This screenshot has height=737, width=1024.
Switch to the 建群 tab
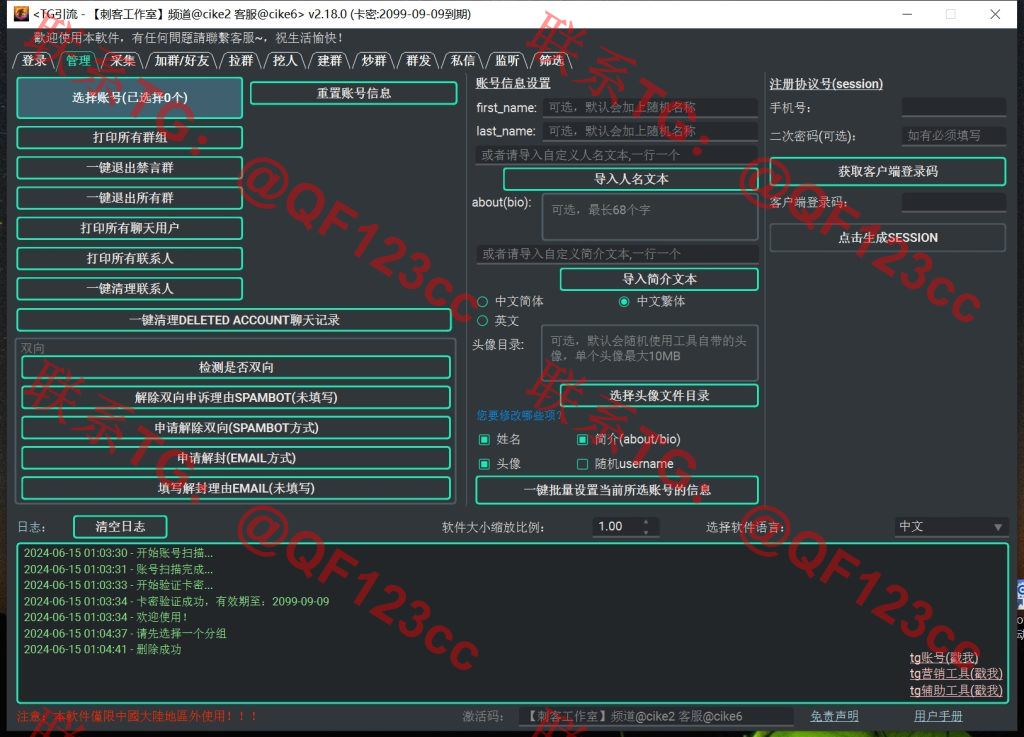click(329, 61)
